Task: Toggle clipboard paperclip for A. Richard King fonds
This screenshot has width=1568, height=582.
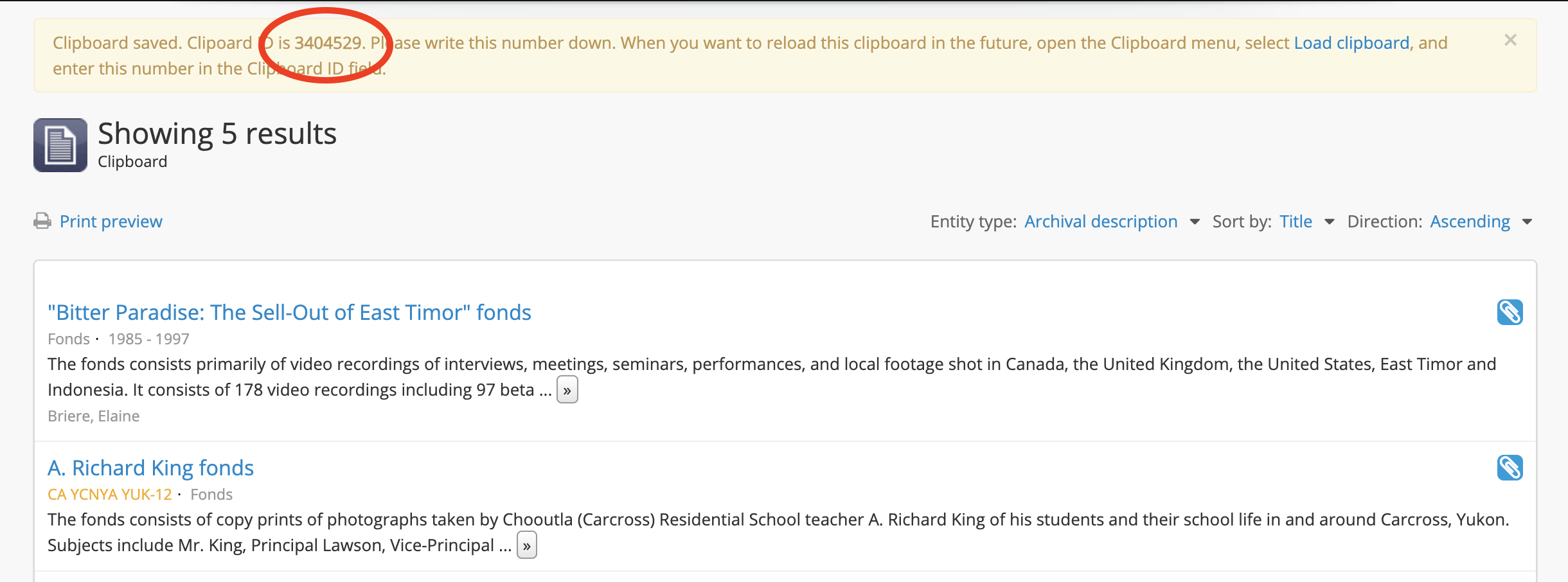Action: (x=1510, y=468)
